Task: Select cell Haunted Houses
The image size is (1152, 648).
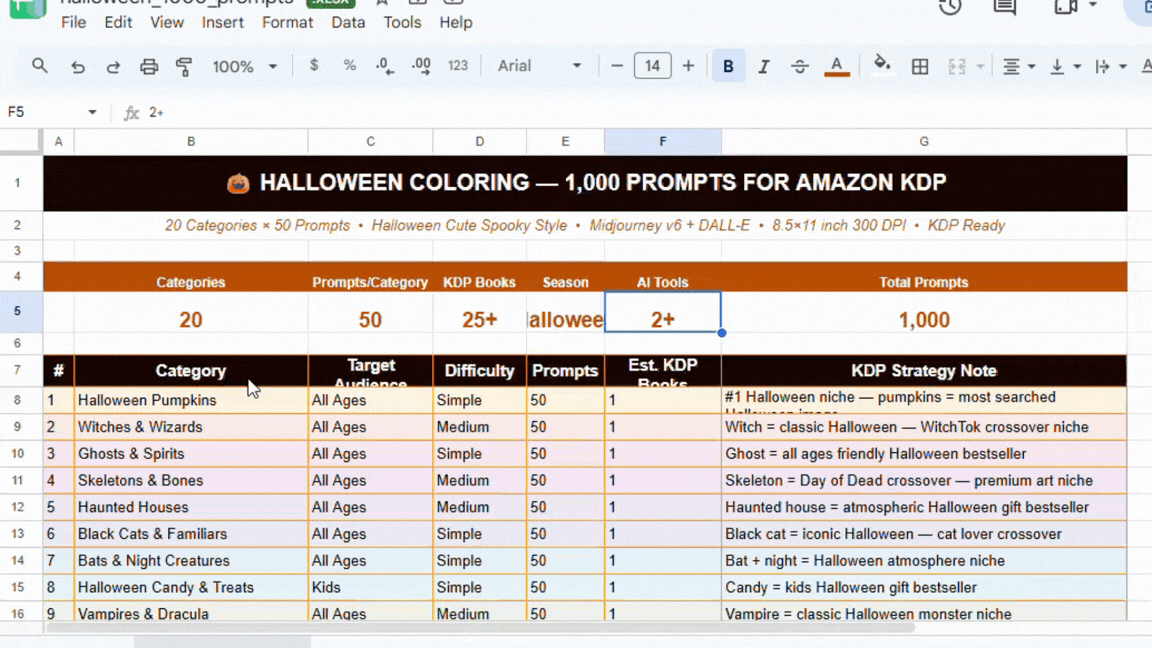Action: 190,507
